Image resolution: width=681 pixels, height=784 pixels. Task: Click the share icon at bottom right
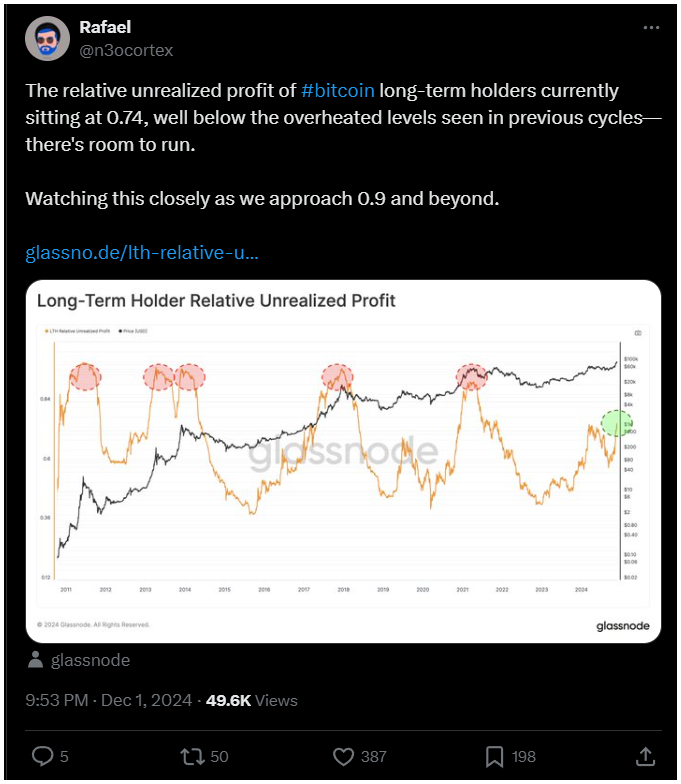coord(645,756)
